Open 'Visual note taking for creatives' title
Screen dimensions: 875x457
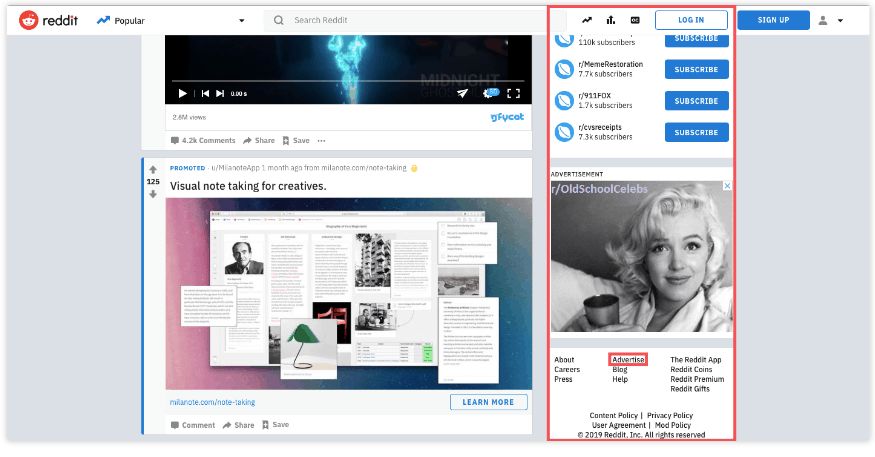tap(248, 186)
